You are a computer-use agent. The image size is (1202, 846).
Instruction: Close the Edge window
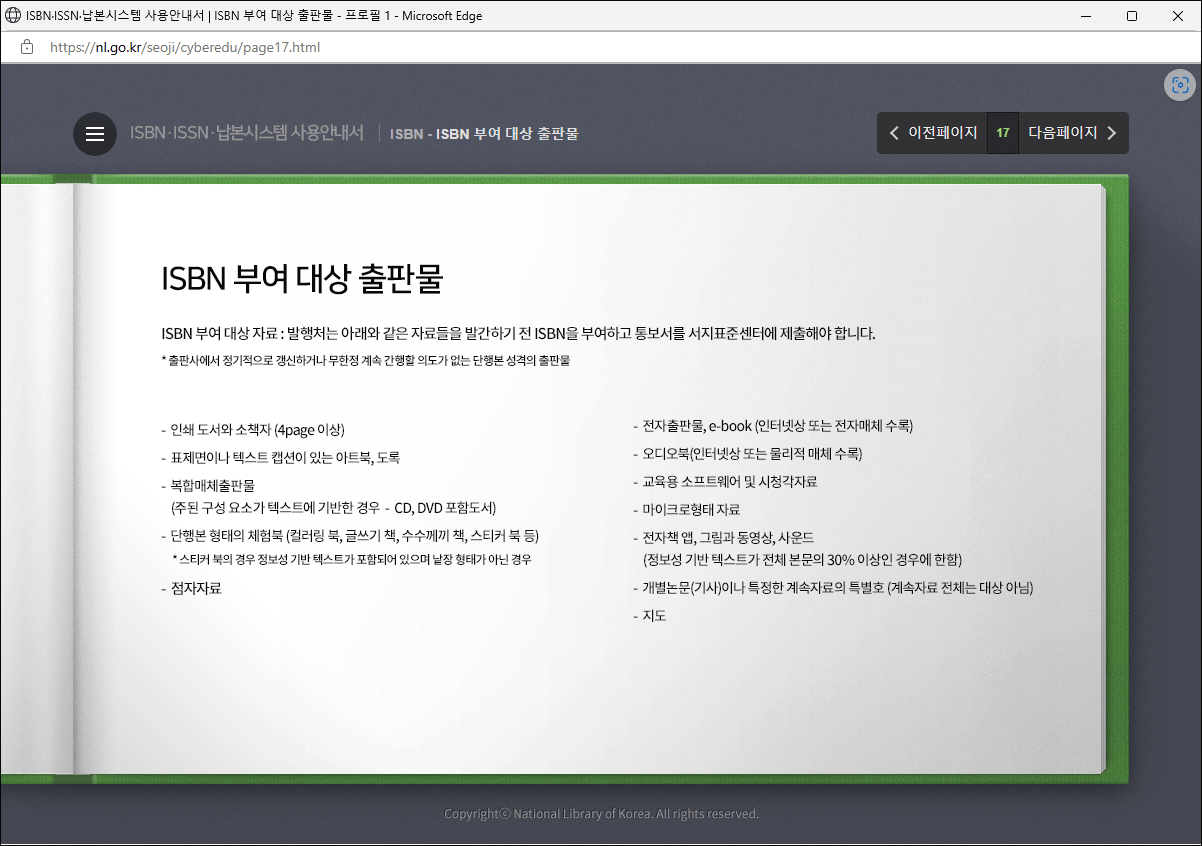tap(1178, 15)
